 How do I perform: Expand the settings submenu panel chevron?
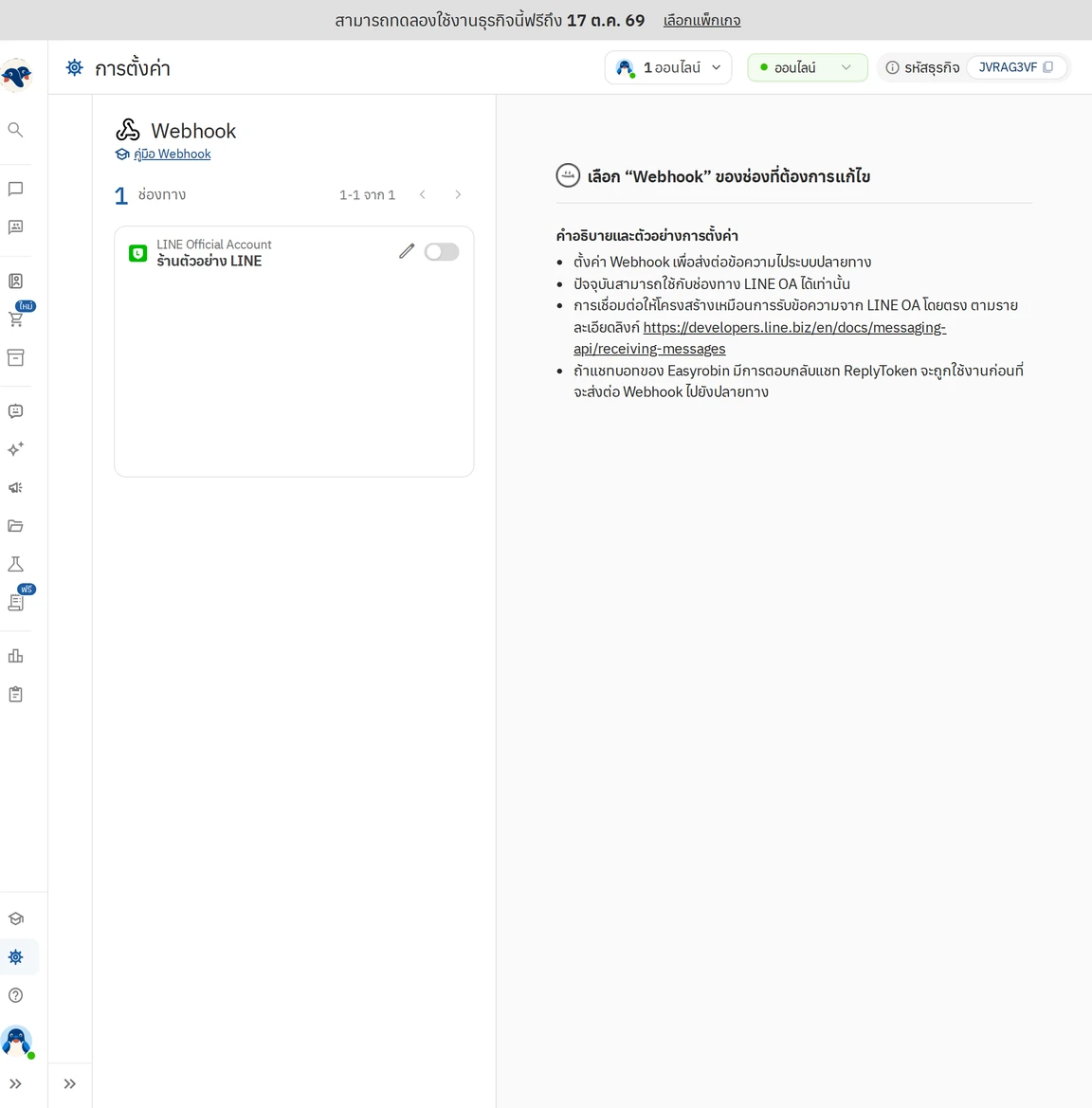point(69,1083)
